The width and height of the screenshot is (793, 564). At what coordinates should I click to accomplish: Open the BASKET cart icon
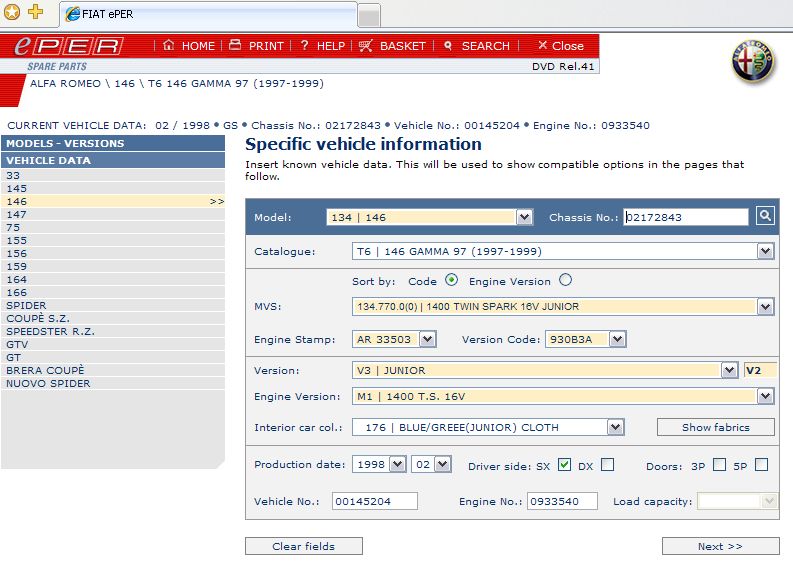[366, 46]
